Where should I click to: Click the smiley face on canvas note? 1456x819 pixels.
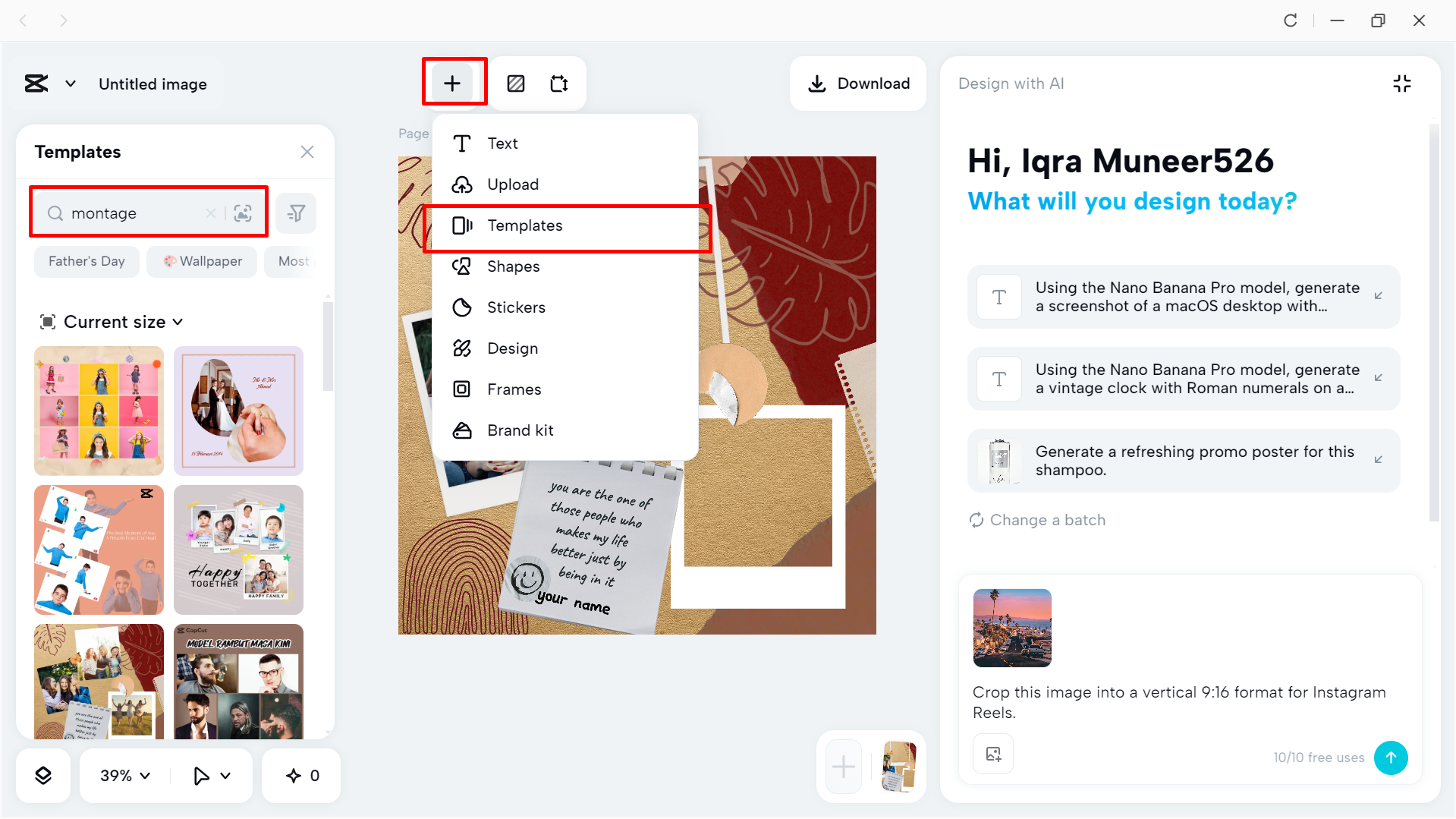(527, 578)
